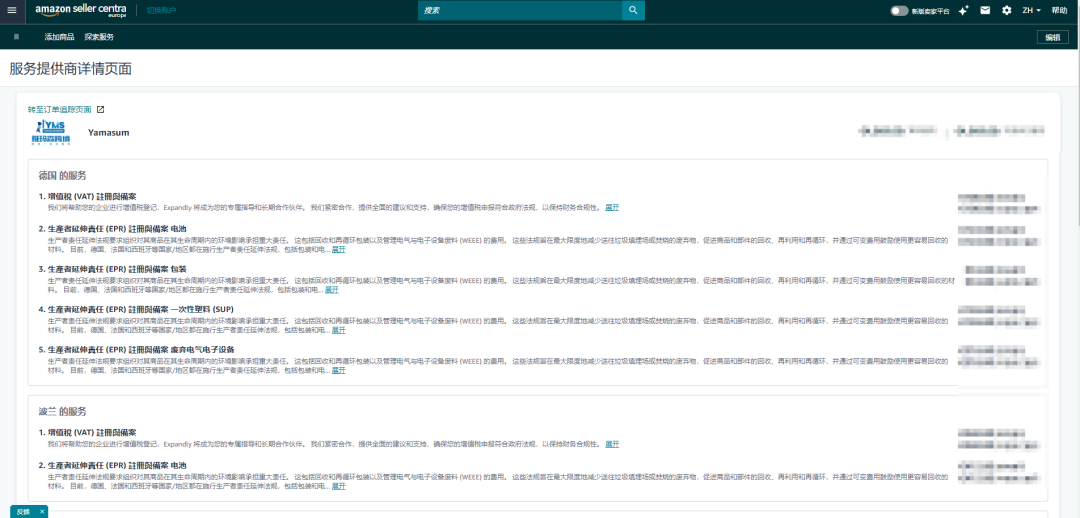Screen dimensions: 1080x518
Task: Click the bookmark flag icon in sub-navigation
Action: [x=16, y=37]
